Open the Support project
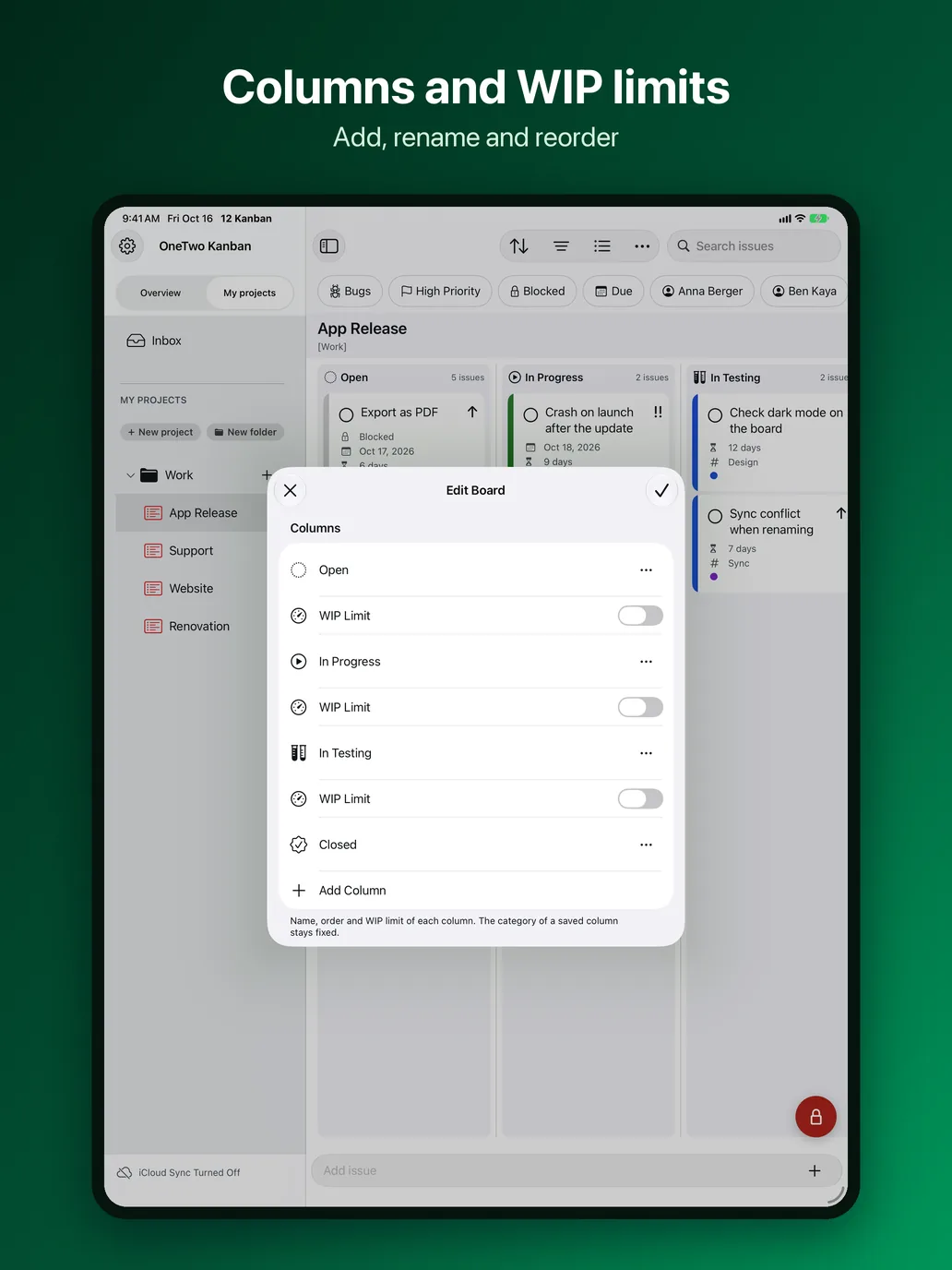 pos(193,551)
